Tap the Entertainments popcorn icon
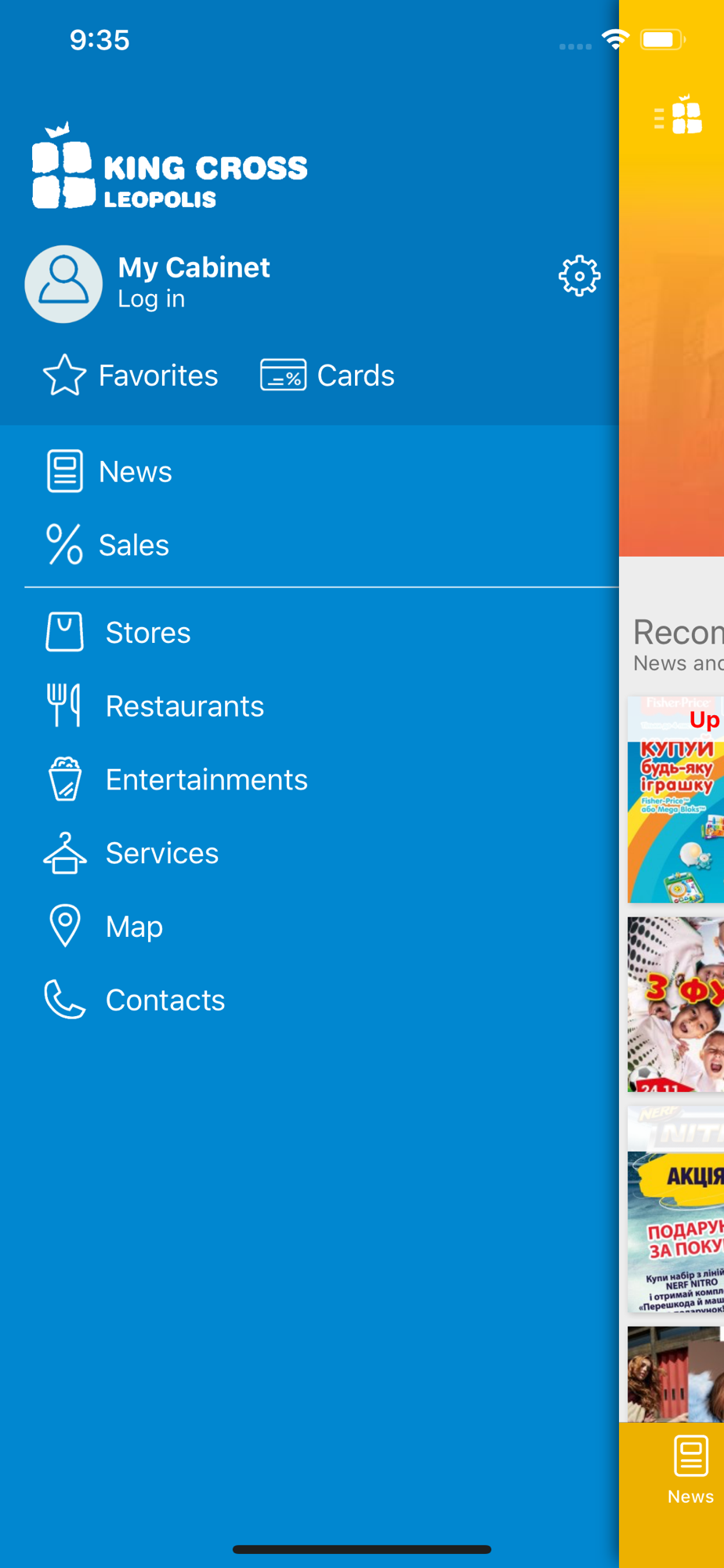Image resolution: width=724 pixels, height=1568 pixels. [x=64, y=779]
